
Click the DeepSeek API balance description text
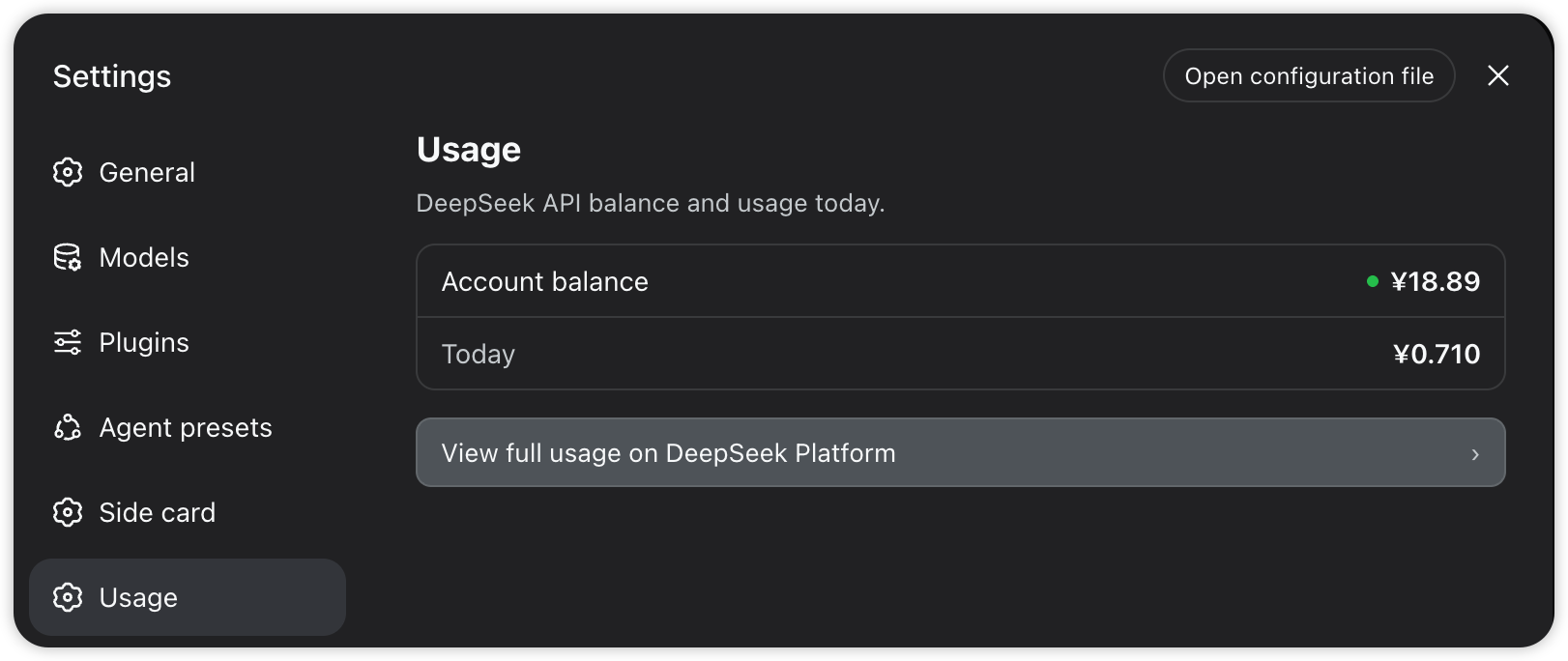tap(651, 203)
